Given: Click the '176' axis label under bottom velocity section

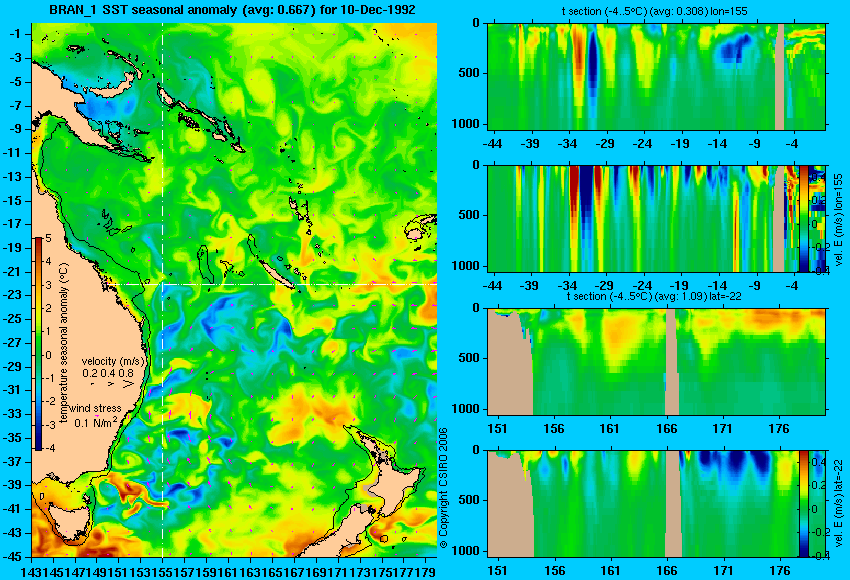Looking at the screenshot, I should 779,571.
